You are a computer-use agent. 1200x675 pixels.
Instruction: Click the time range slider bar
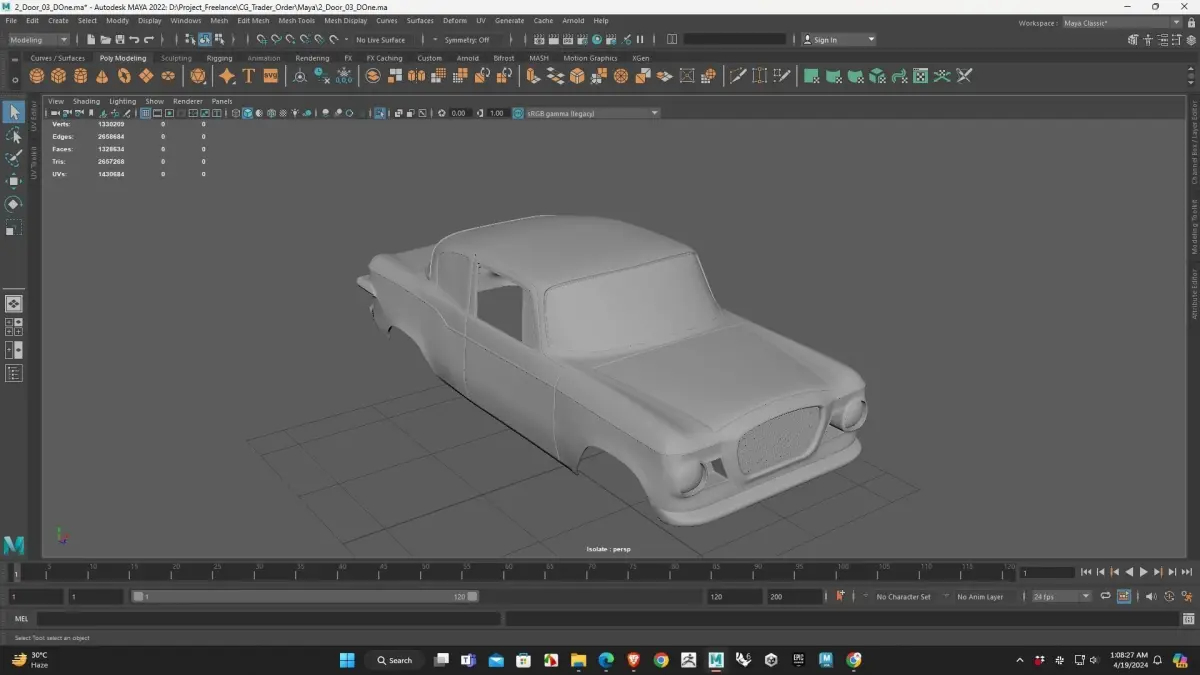(x=305, y=596)
